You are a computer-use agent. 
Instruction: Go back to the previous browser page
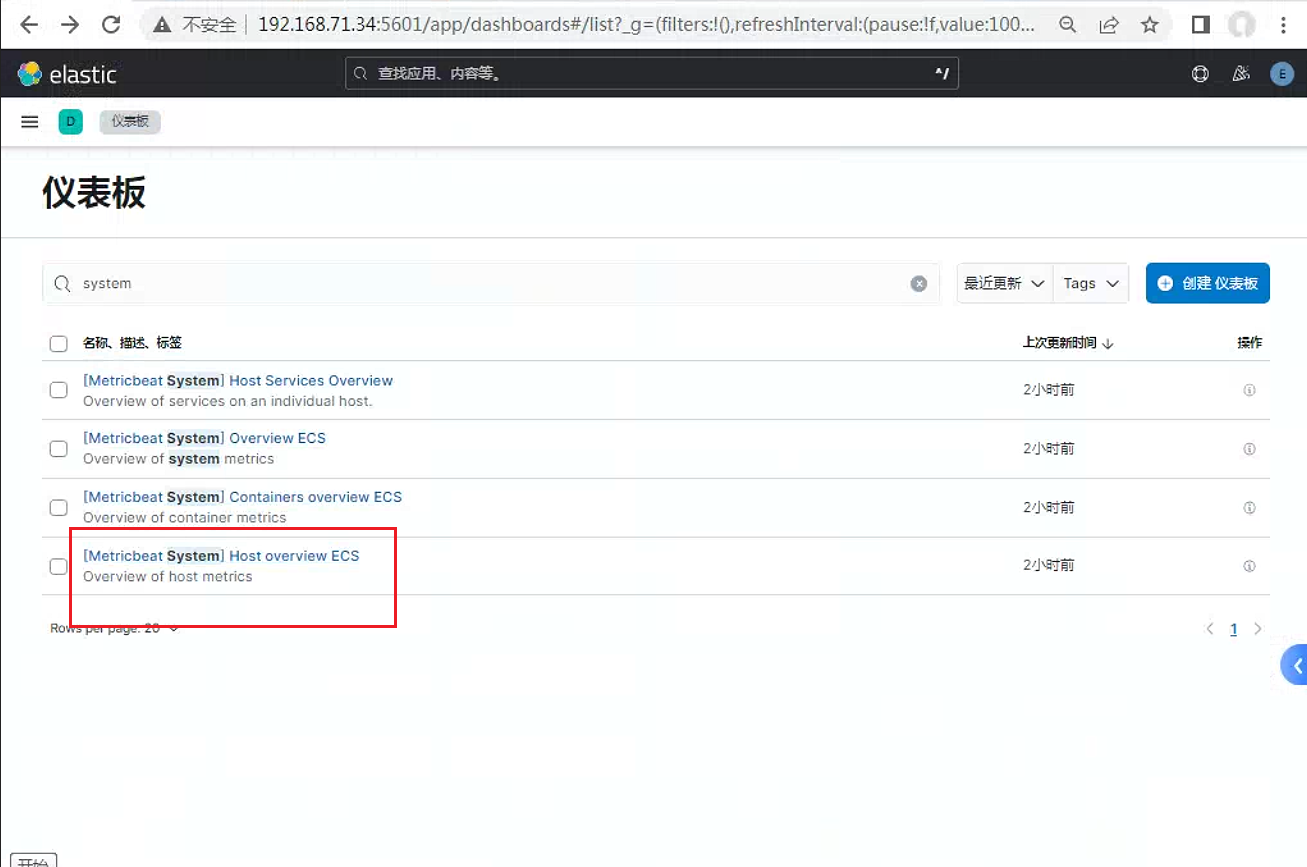[29, 25]
